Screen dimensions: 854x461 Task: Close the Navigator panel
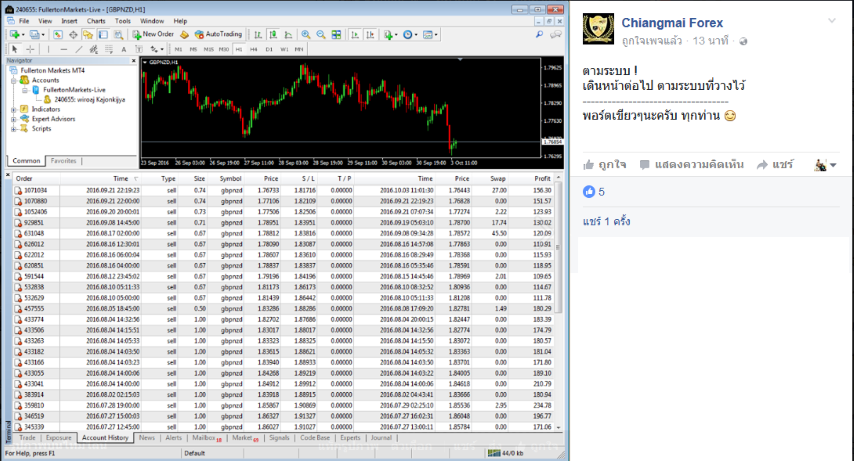click(x=133, y=60)
